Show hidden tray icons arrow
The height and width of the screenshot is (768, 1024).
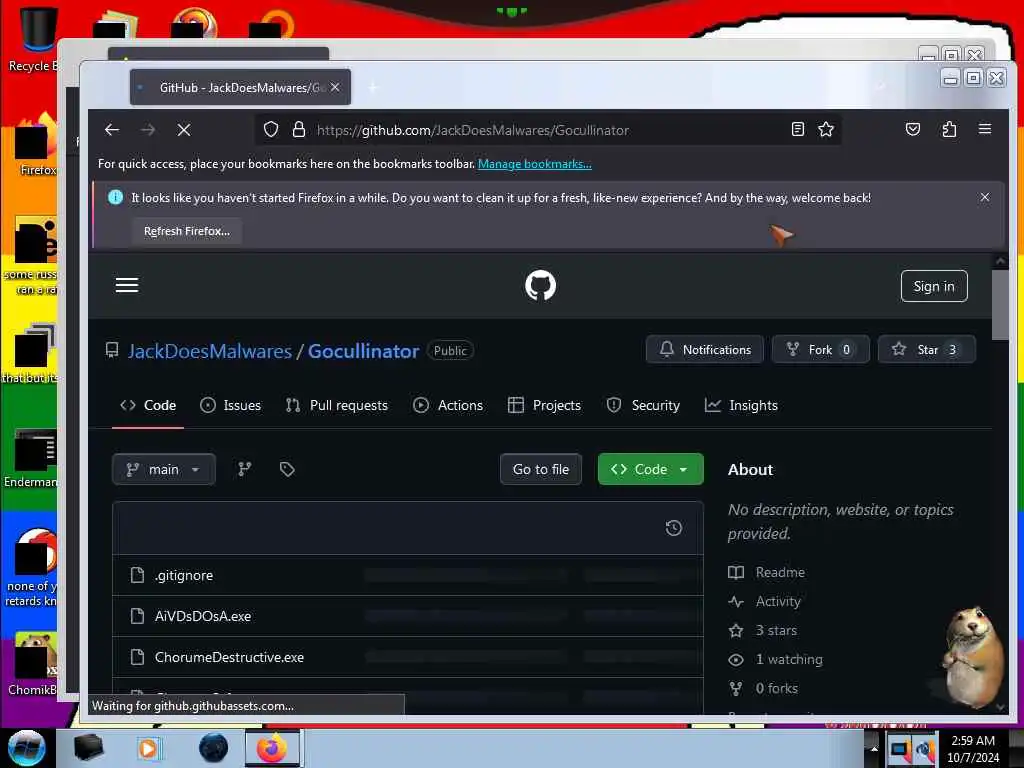[x=873, y=748]
